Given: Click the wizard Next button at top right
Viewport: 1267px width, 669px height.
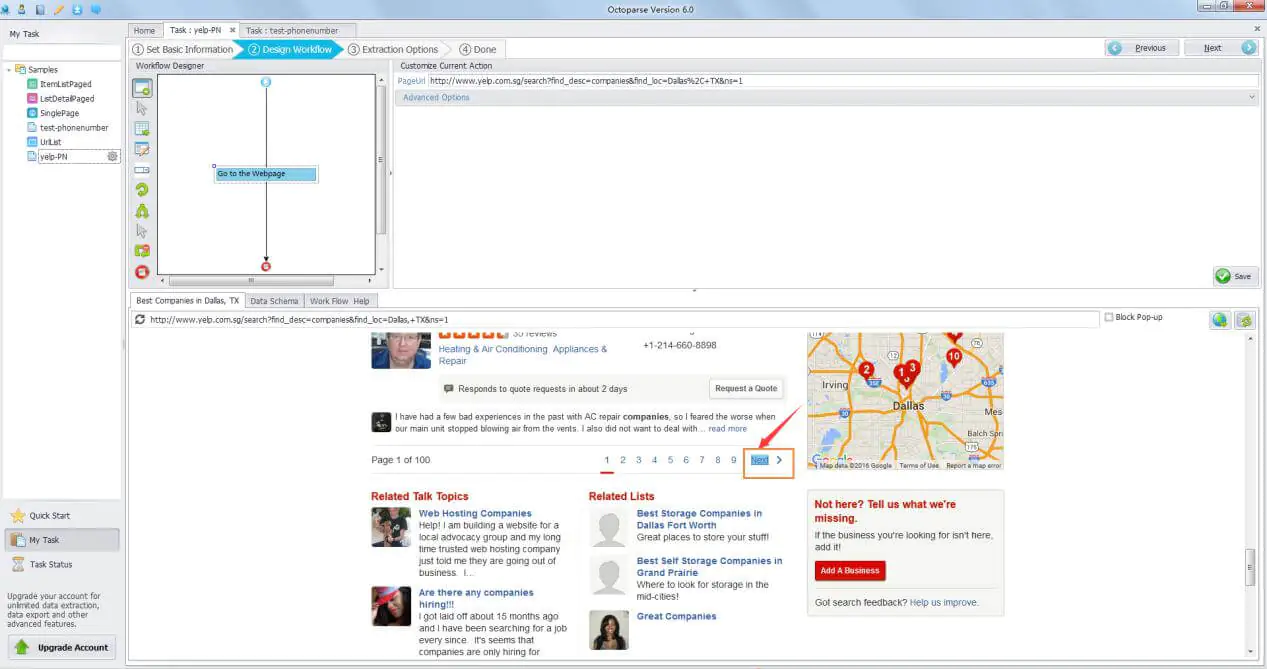Looking at the screenshot, I should [1220, 48].
